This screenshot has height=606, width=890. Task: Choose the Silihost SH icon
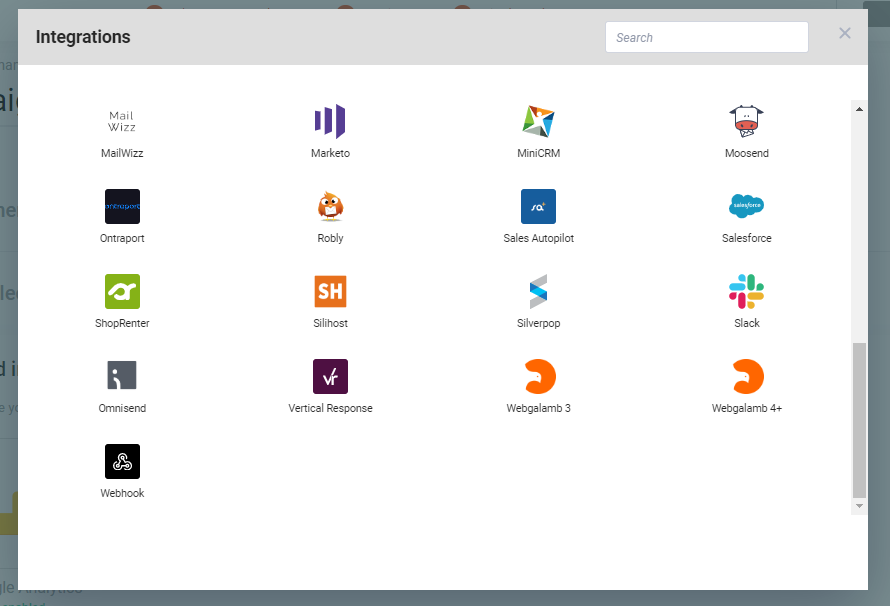(x=330, y=292)
